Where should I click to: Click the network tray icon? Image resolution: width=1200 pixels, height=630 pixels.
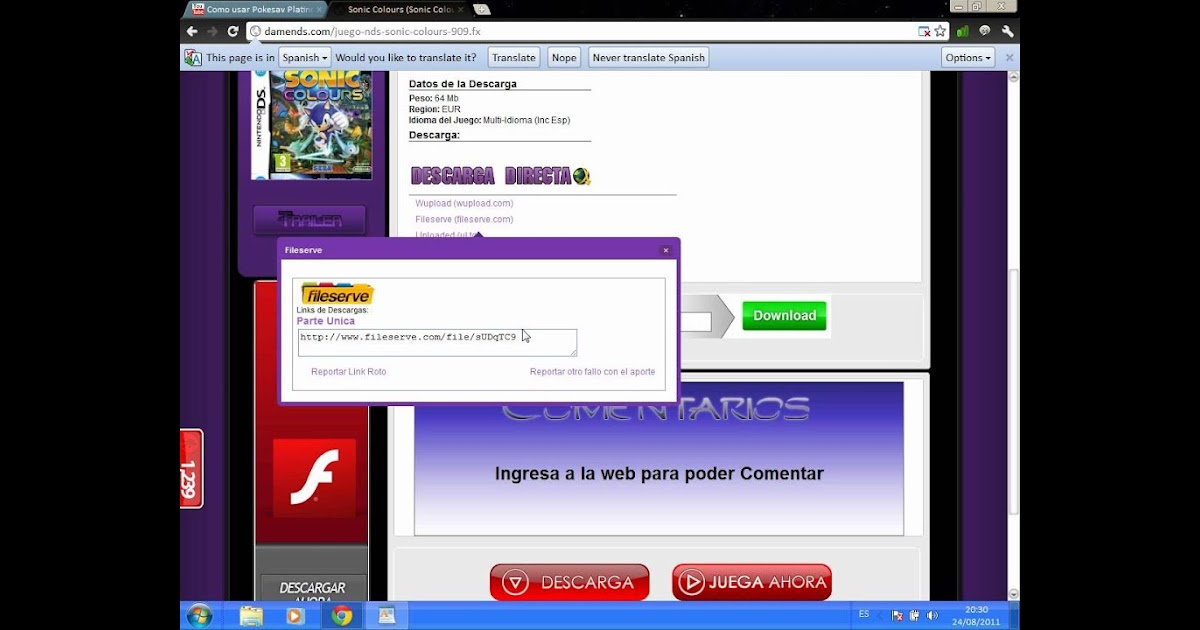point(914,615)
